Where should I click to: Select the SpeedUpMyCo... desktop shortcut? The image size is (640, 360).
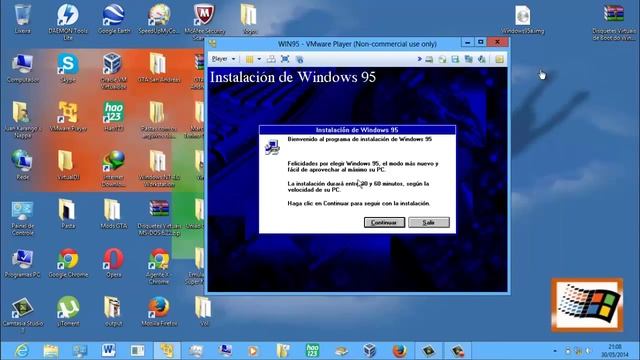[x=159, y=18]
